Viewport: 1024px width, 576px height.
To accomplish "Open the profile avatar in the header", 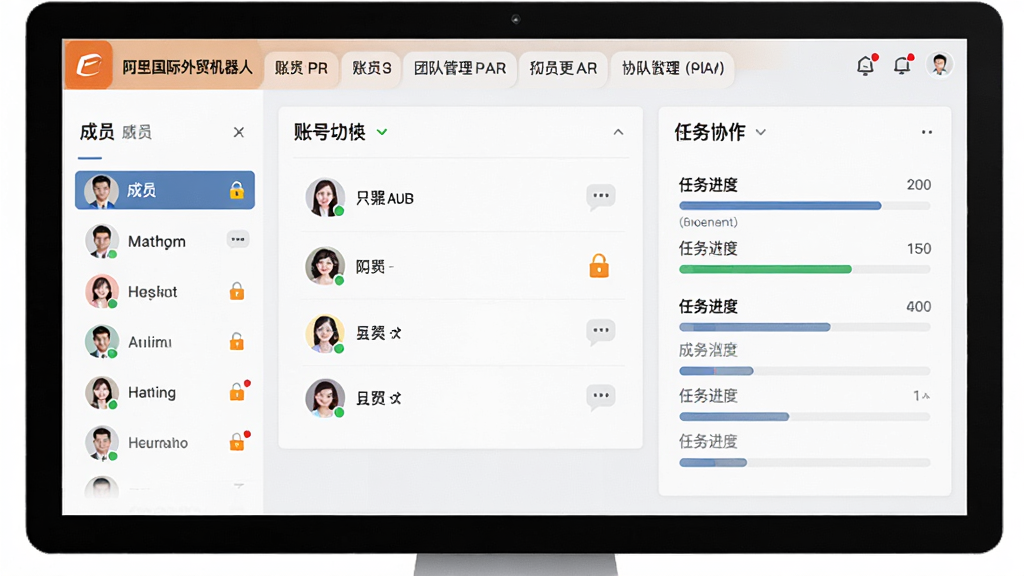I will coord(940,65).
